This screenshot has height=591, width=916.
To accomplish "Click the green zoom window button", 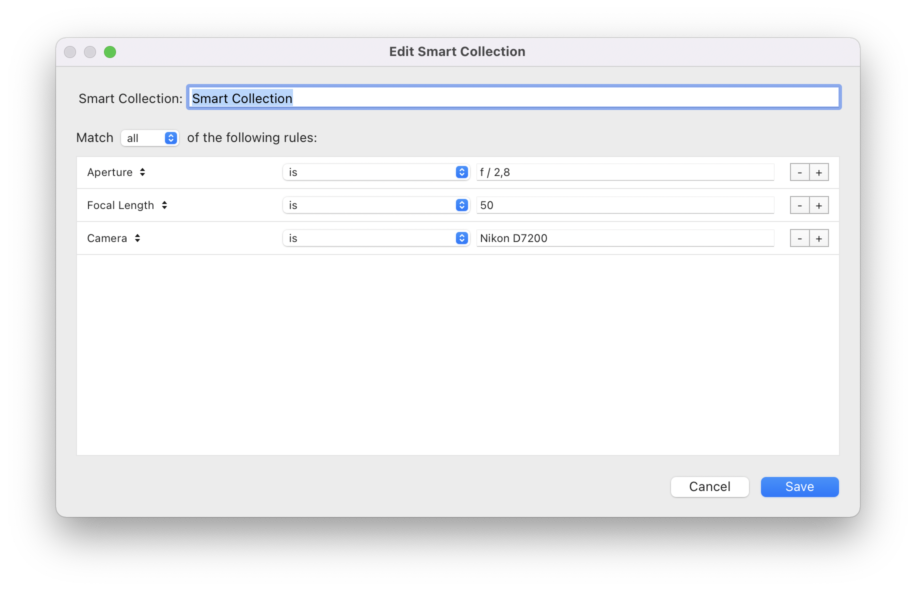I will (110, 52).
